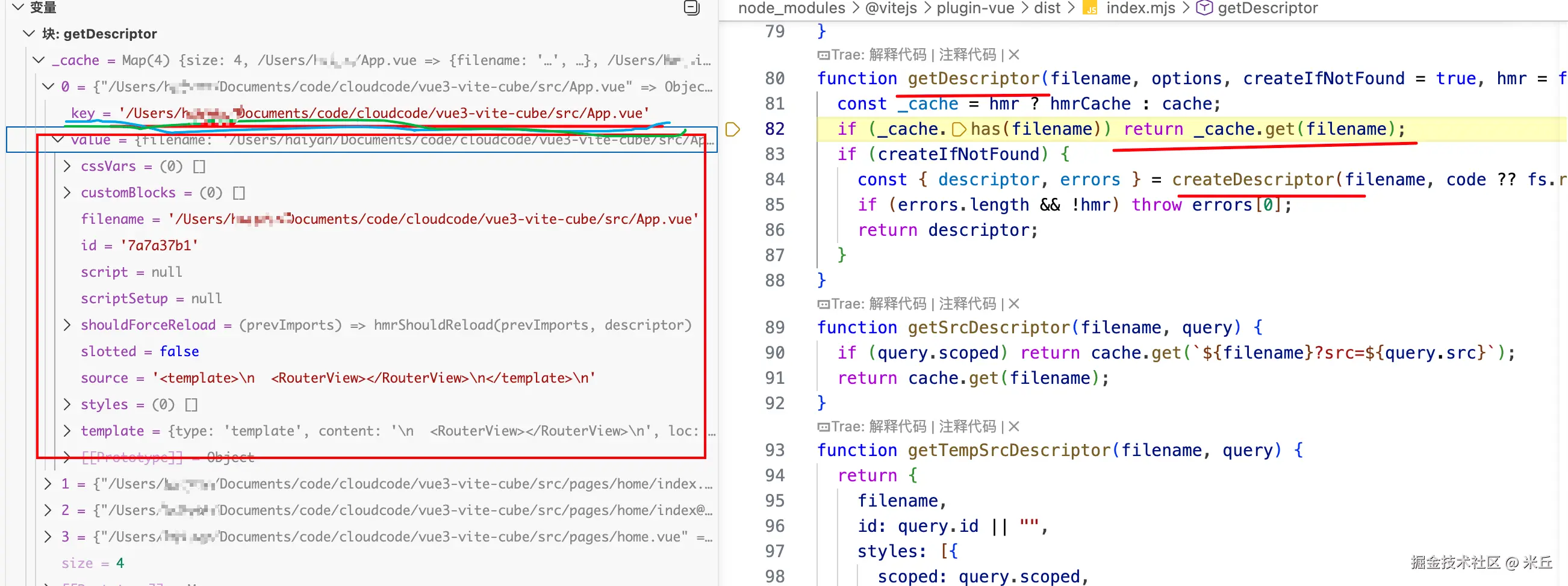The height and width of the screenshot is (586, 1568).
Task: Open getDescriptor symbol in the breadcrumb
Action: [x=1268, y=8]
